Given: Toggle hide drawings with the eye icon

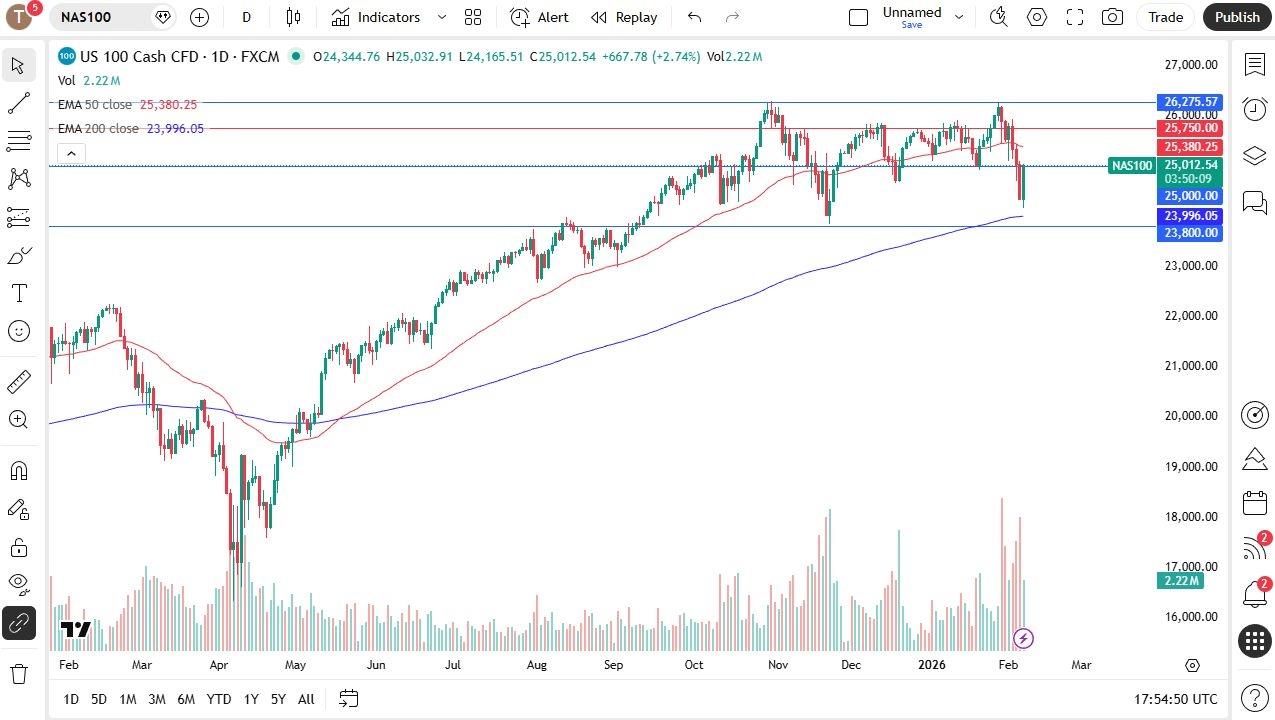Looking at the screenshot, I should [18, 584].
